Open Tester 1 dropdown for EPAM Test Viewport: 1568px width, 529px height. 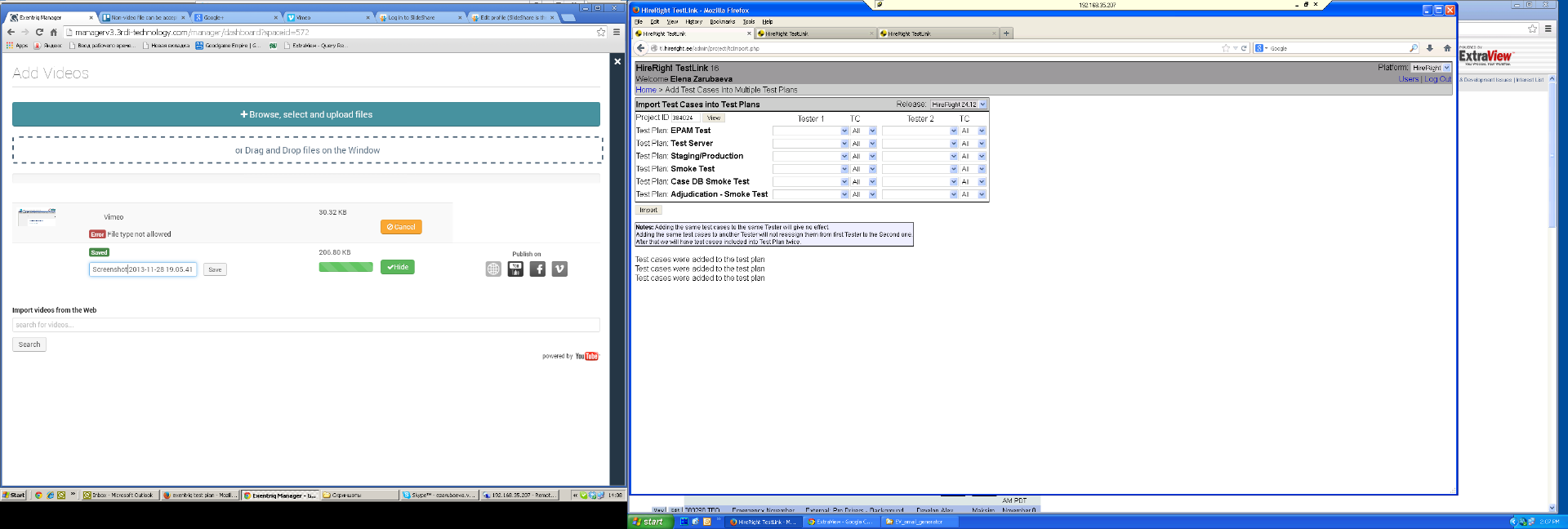[x=811, y=131]
